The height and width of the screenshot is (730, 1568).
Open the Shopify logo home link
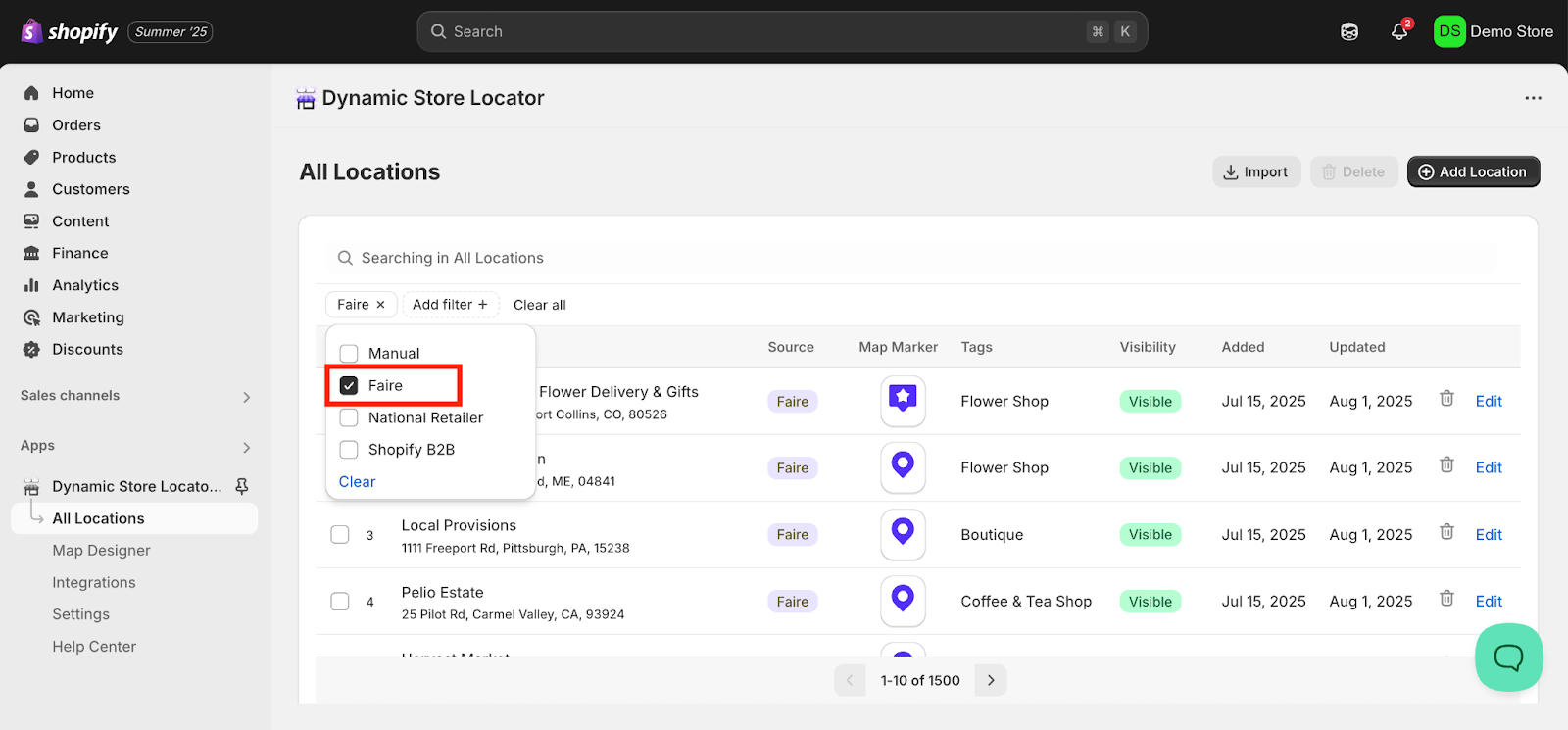pyautogui.click(x=69, y=31)
